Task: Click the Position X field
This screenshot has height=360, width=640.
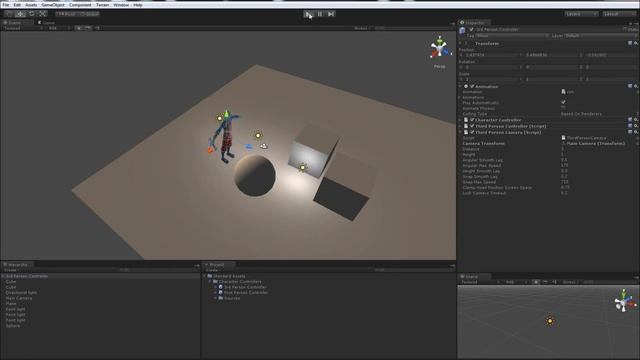Action: [x=492, y=55]
